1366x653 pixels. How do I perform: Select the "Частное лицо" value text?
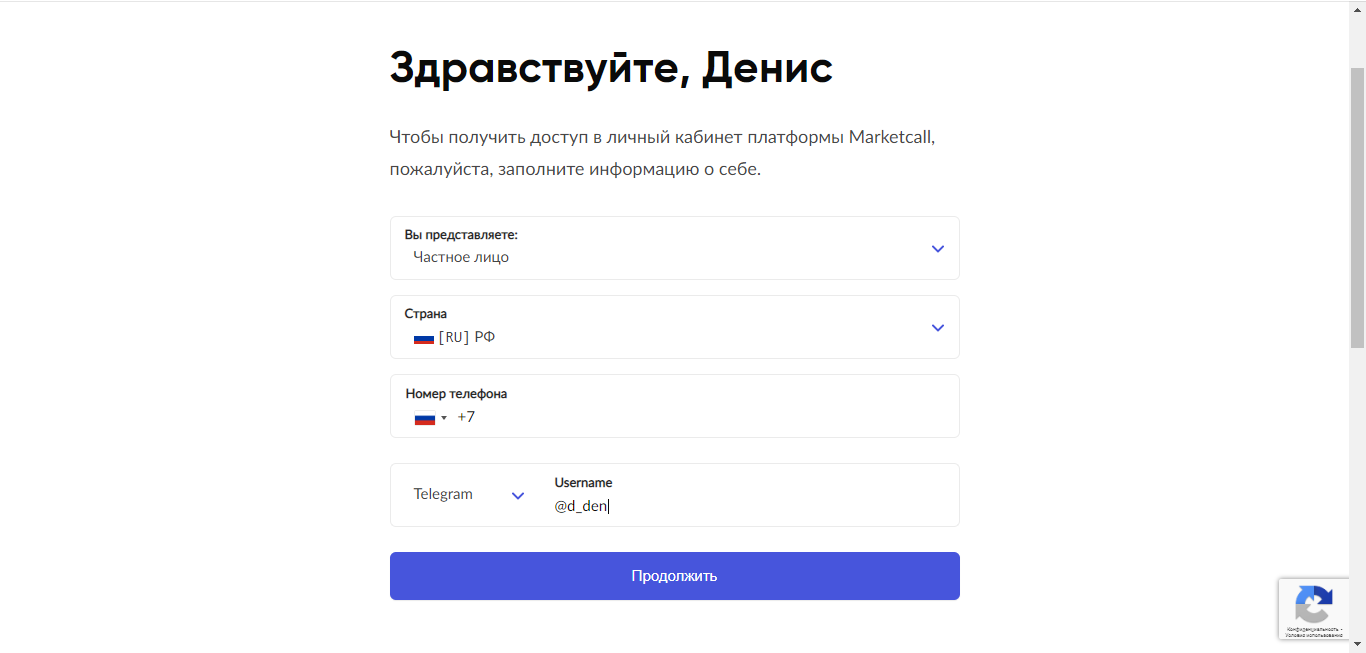coord(461,257)
